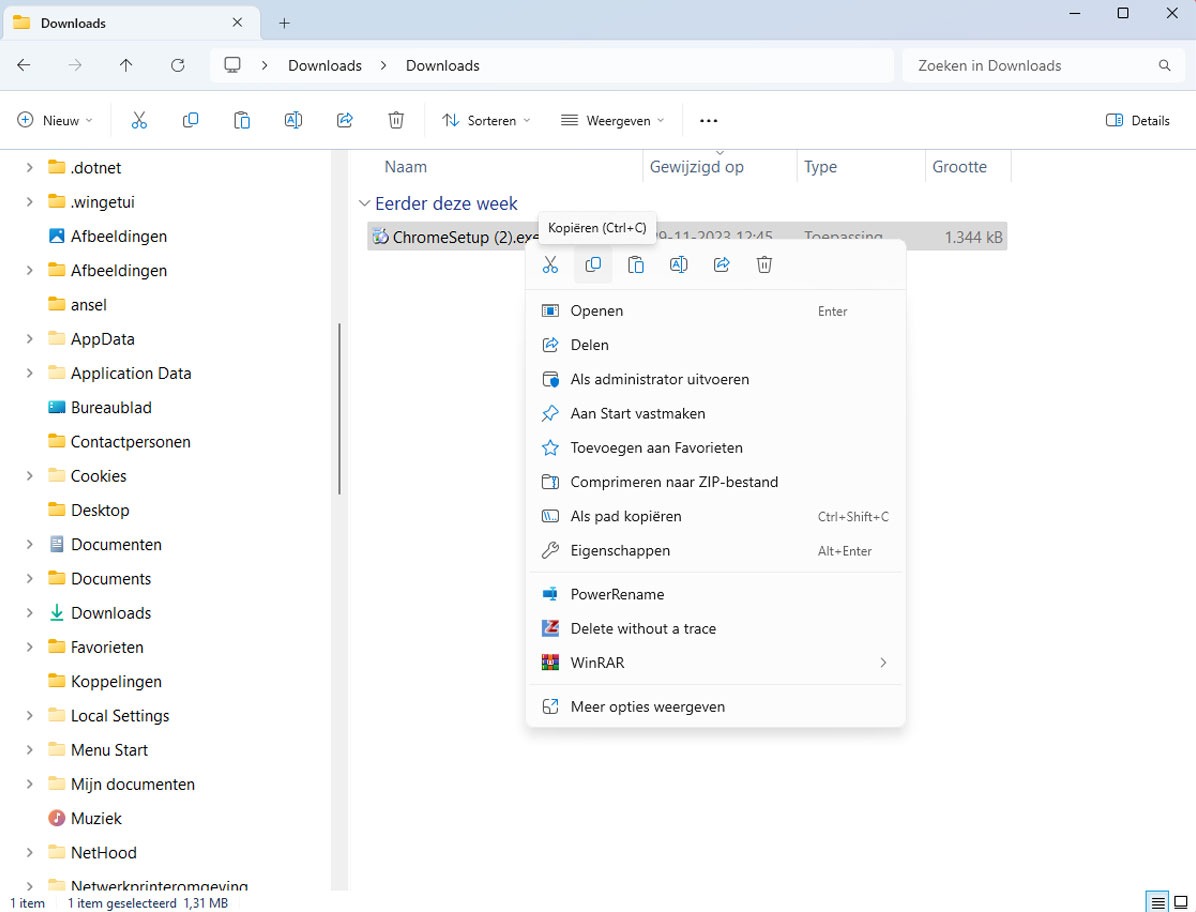Click the 1.344 kB size cell

coord(973,237)
